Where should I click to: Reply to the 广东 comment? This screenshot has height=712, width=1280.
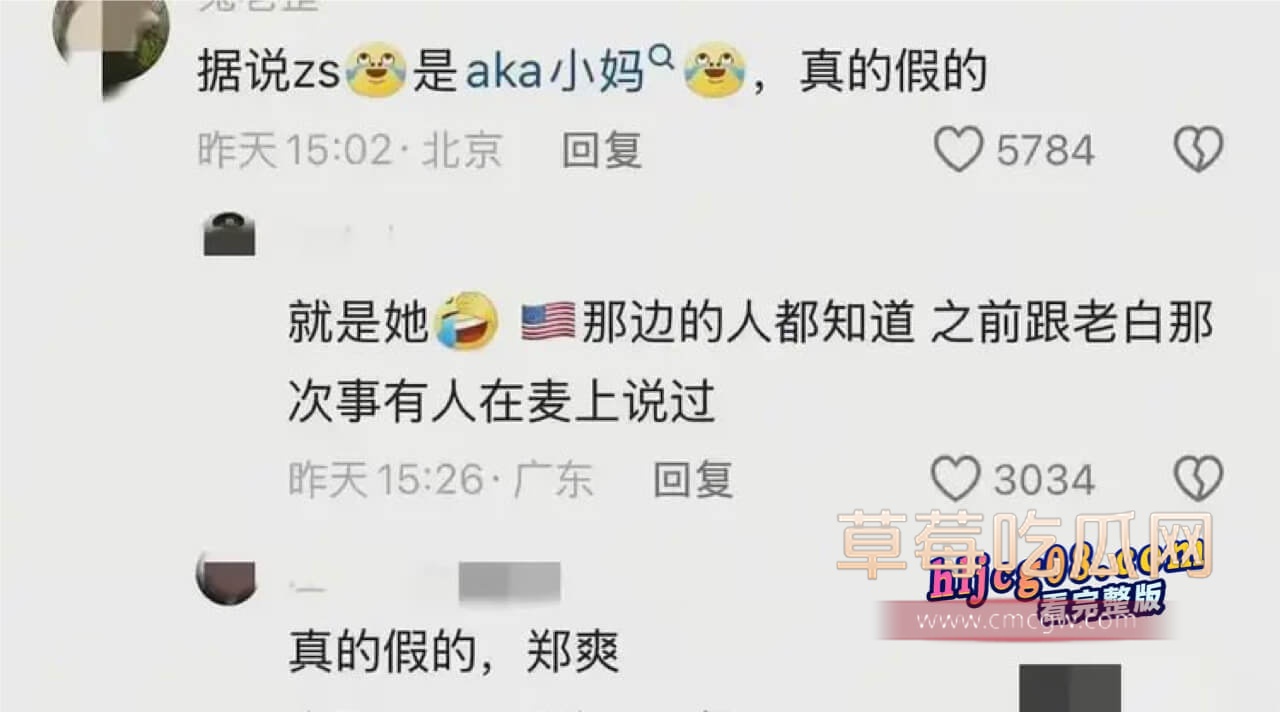[693, 480]
